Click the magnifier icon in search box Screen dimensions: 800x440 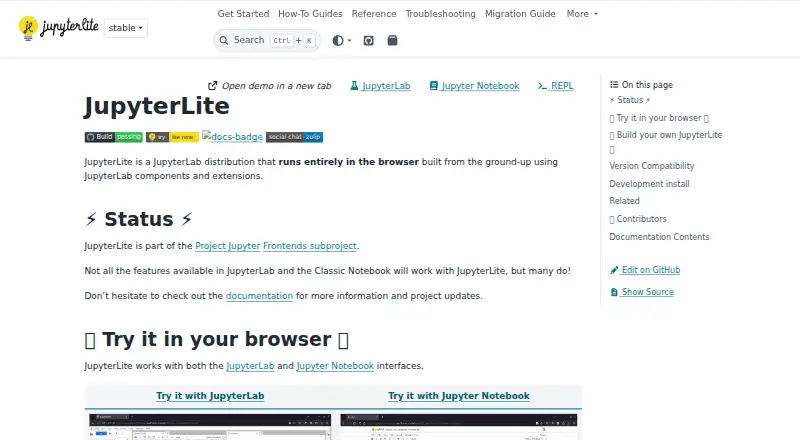(x=223, y=40)
